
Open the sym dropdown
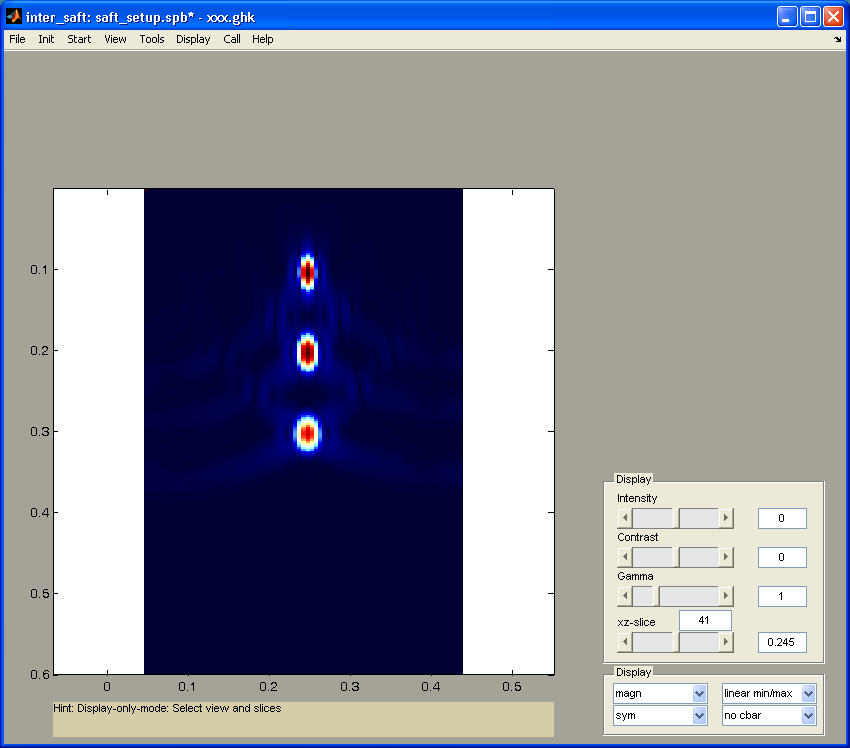point(660,715)
